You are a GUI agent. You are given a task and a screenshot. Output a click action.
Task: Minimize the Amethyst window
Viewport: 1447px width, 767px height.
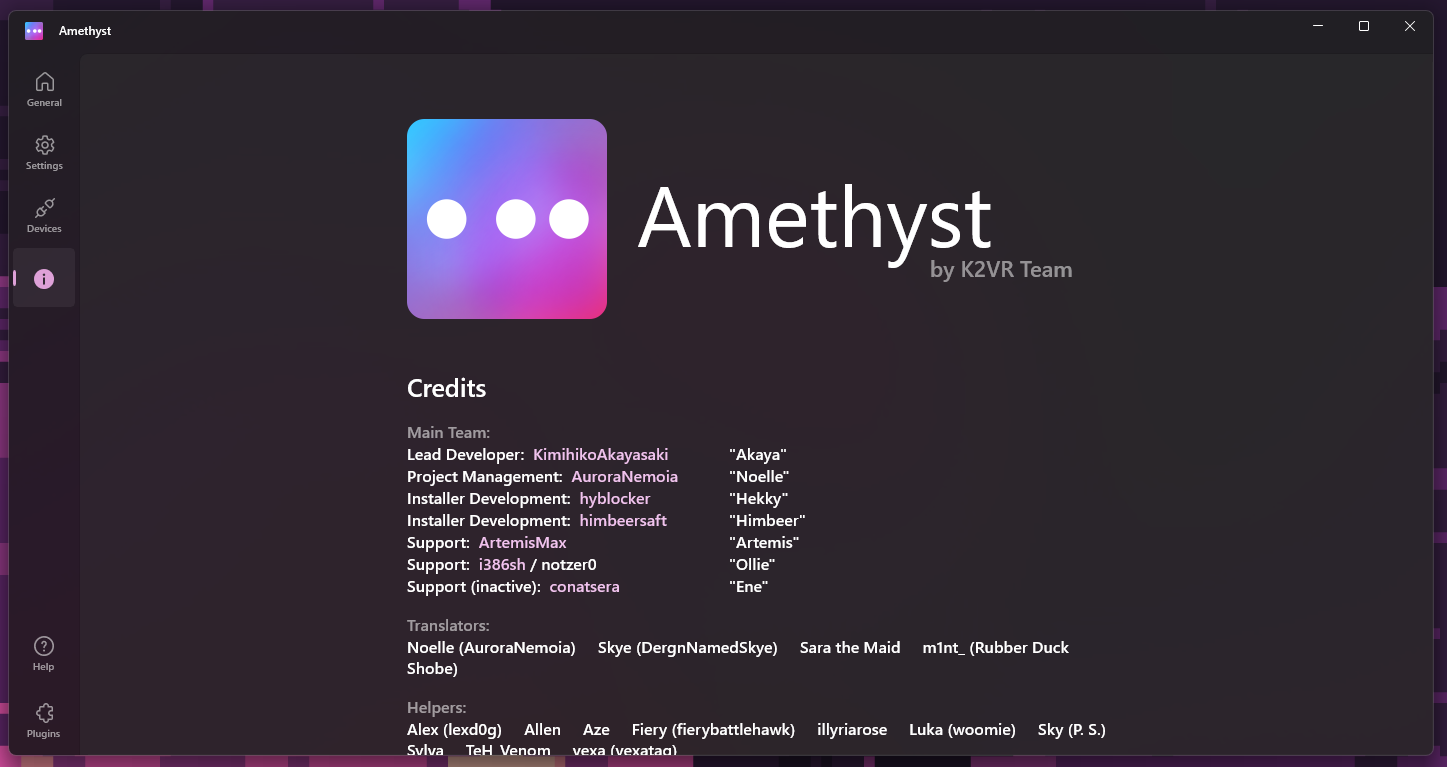pos(1317,26)
